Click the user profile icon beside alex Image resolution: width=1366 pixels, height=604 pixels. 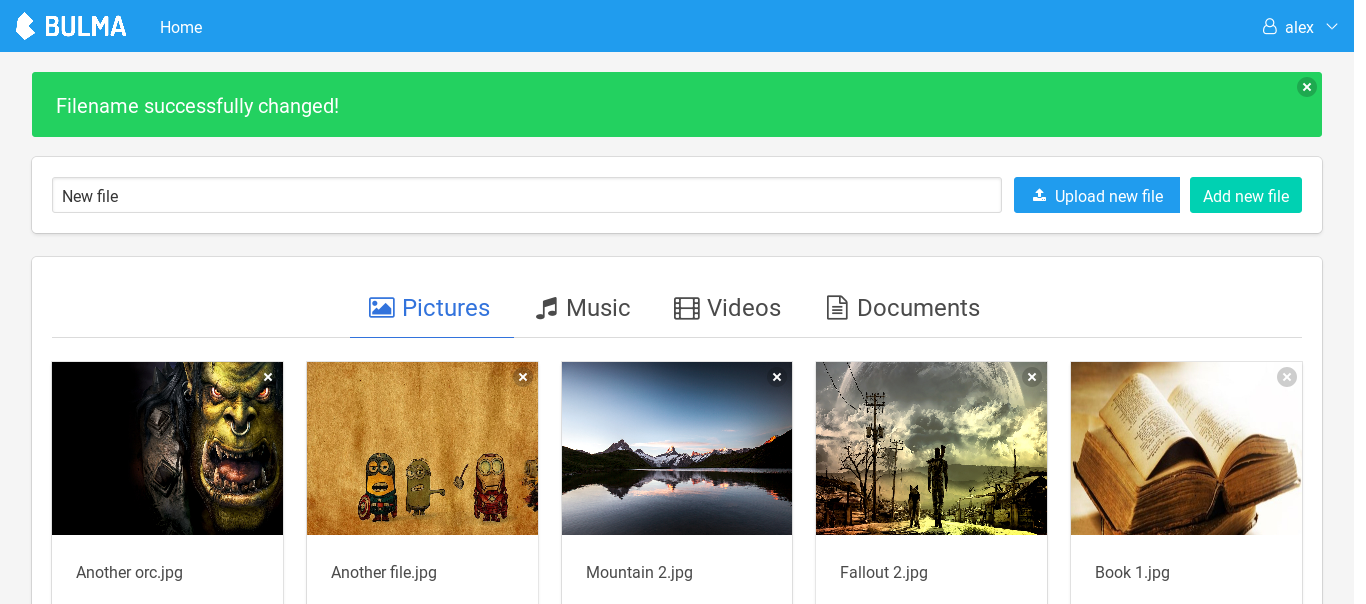point(1270,27)
